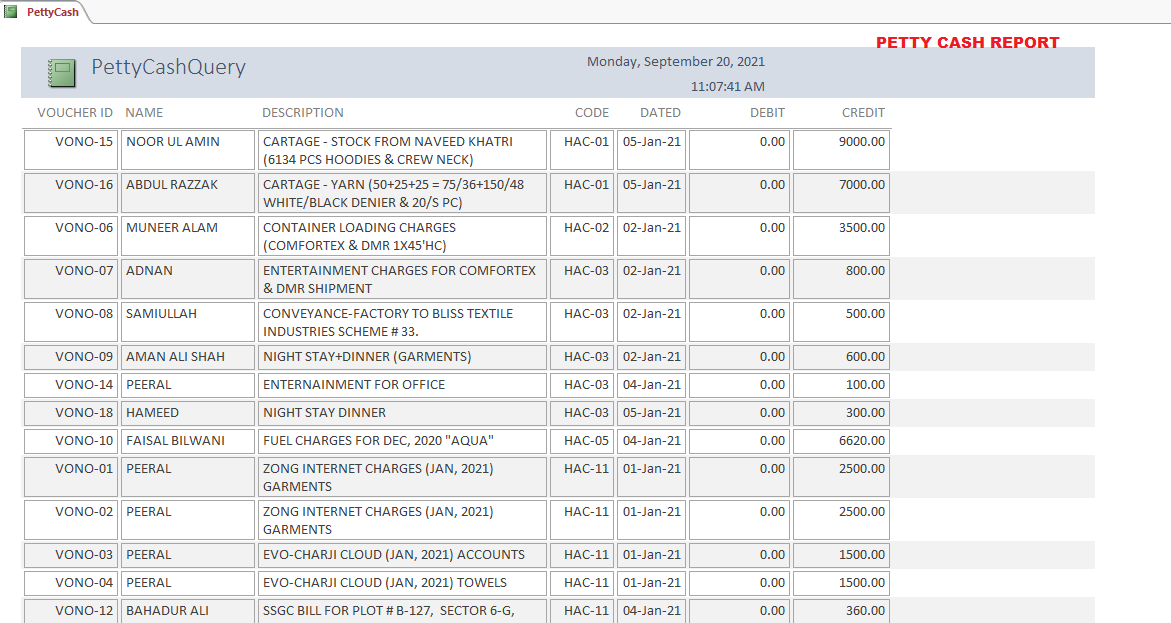
Task: Select voucher VONO-18 field
Action: (x=71, y=413)
